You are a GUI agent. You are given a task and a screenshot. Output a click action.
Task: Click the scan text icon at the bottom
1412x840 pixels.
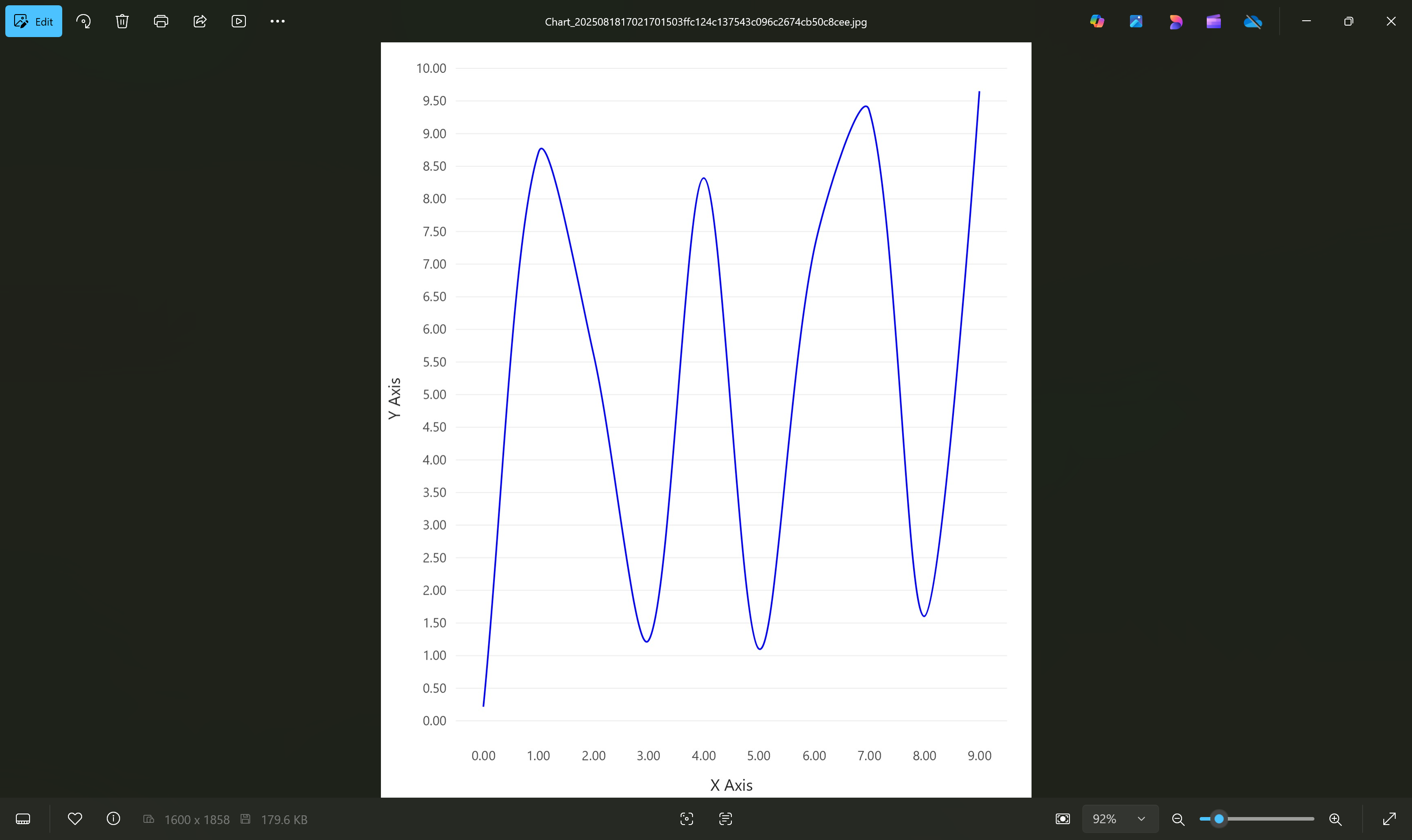(725, 819)
